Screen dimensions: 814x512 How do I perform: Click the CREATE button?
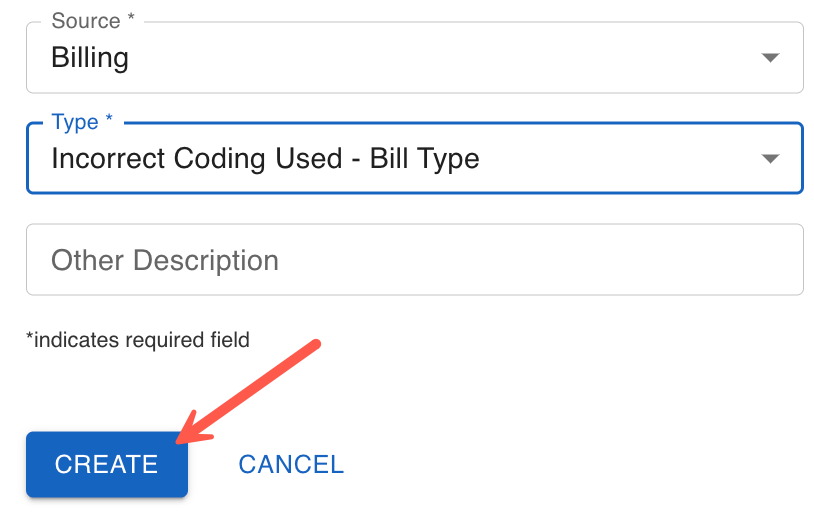pos(106,464)
